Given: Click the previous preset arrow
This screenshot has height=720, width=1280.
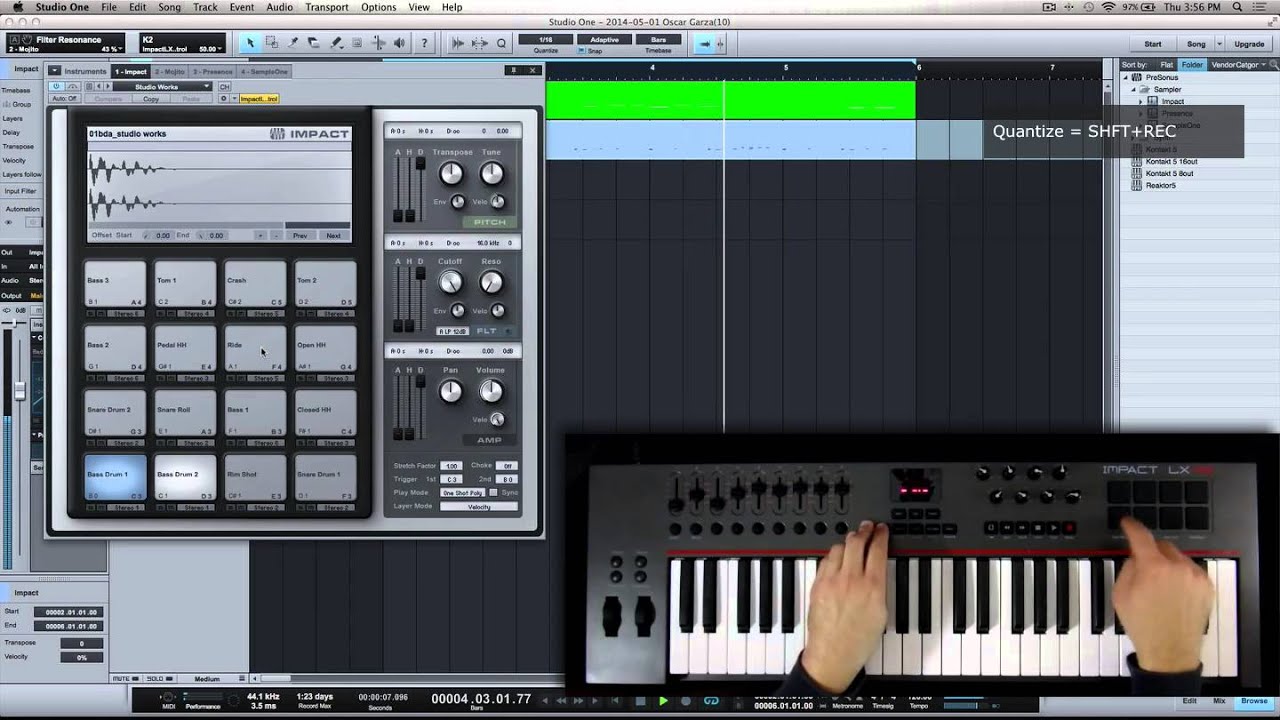Looking at the screenshot, I should [x=98, y=87].
